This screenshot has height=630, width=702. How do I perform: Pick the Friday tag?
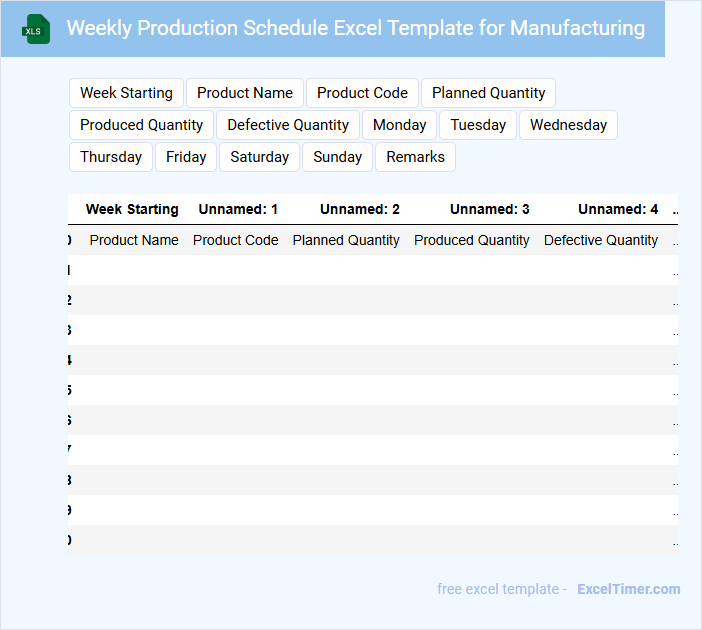[x=186, y=157]
